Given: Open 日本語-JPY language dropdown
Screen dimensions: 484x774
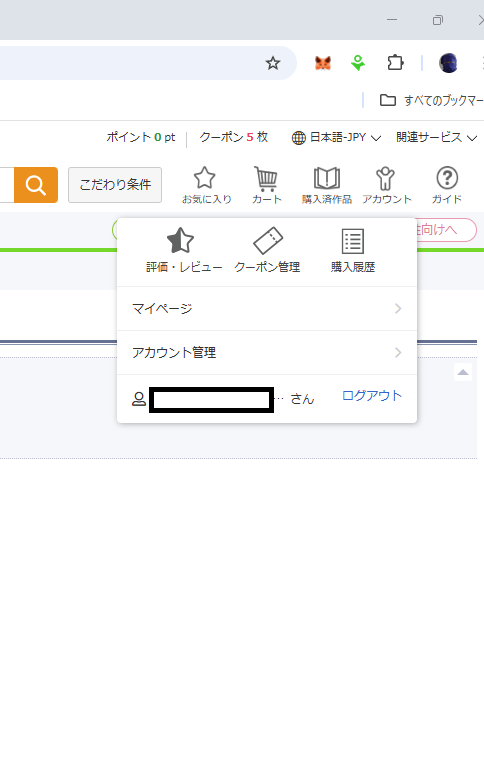Looking at the screenshot, I should click(336, 137).
